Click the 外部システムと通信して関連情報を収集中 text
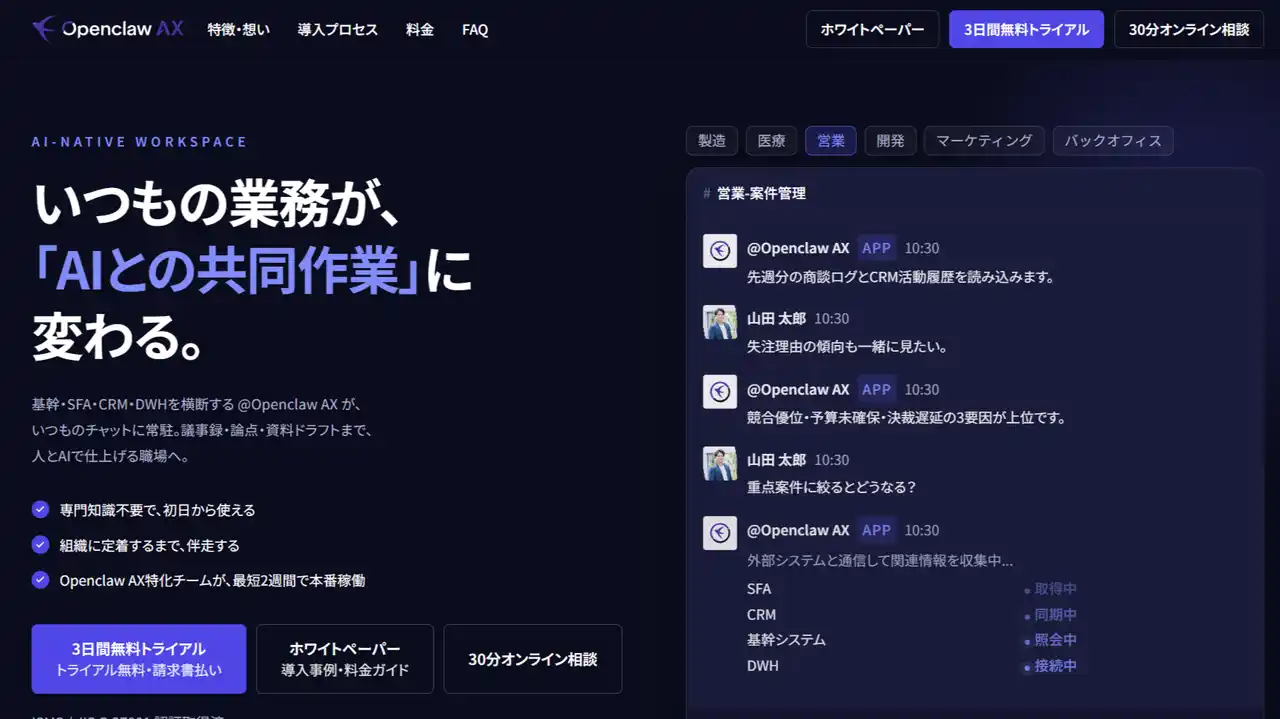 [x=879, y=561]
